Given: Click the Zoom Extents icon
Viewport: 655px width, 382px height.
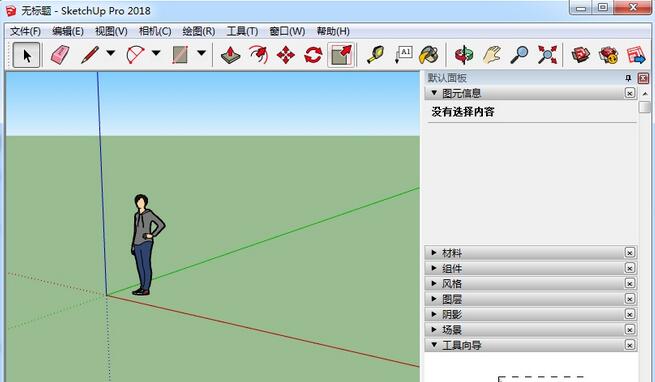Looking at the screenshot, I should tap(547, 55).
